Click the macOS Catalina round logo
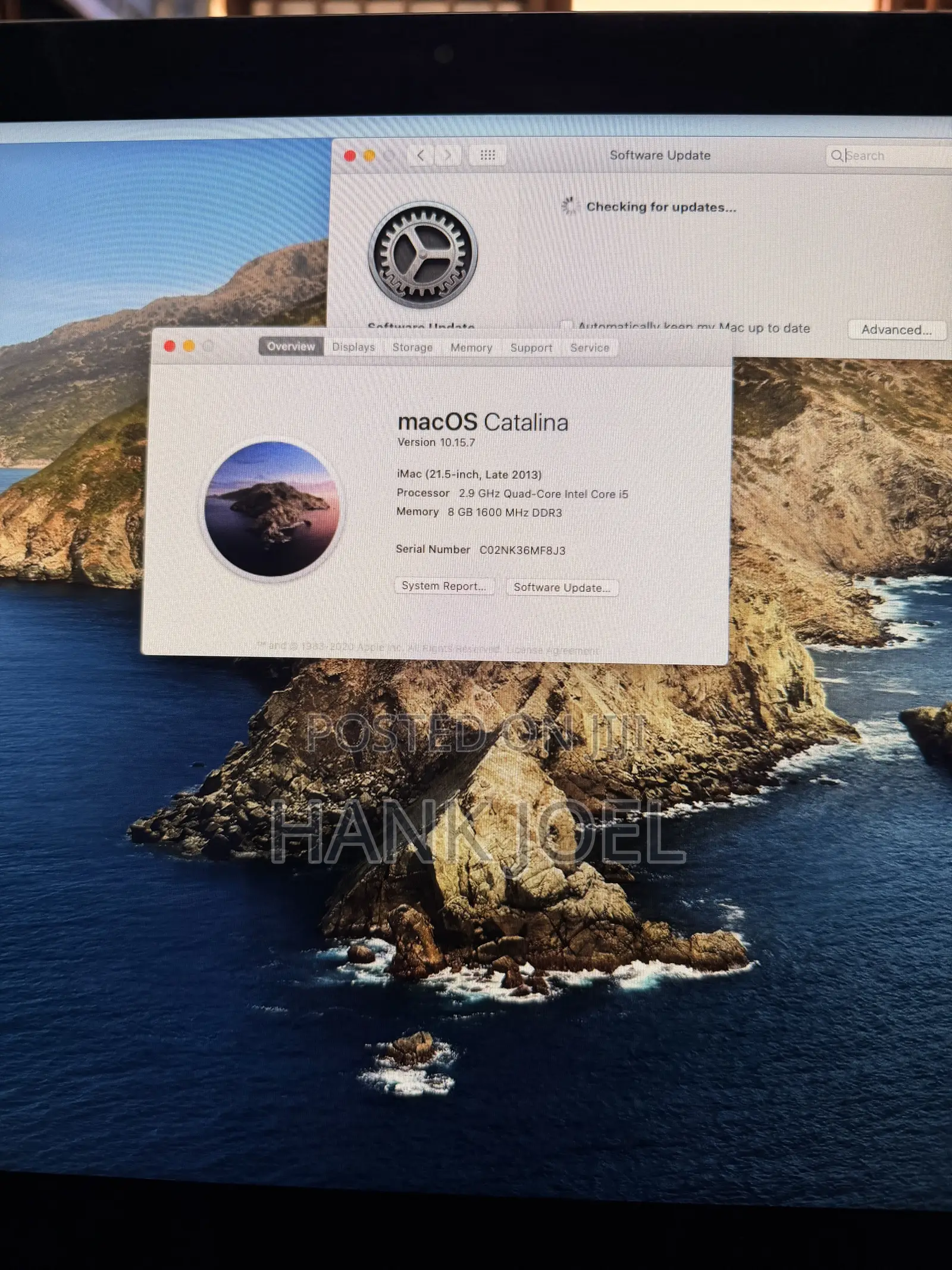952x1270 pixels. click(x=272, y=509)
